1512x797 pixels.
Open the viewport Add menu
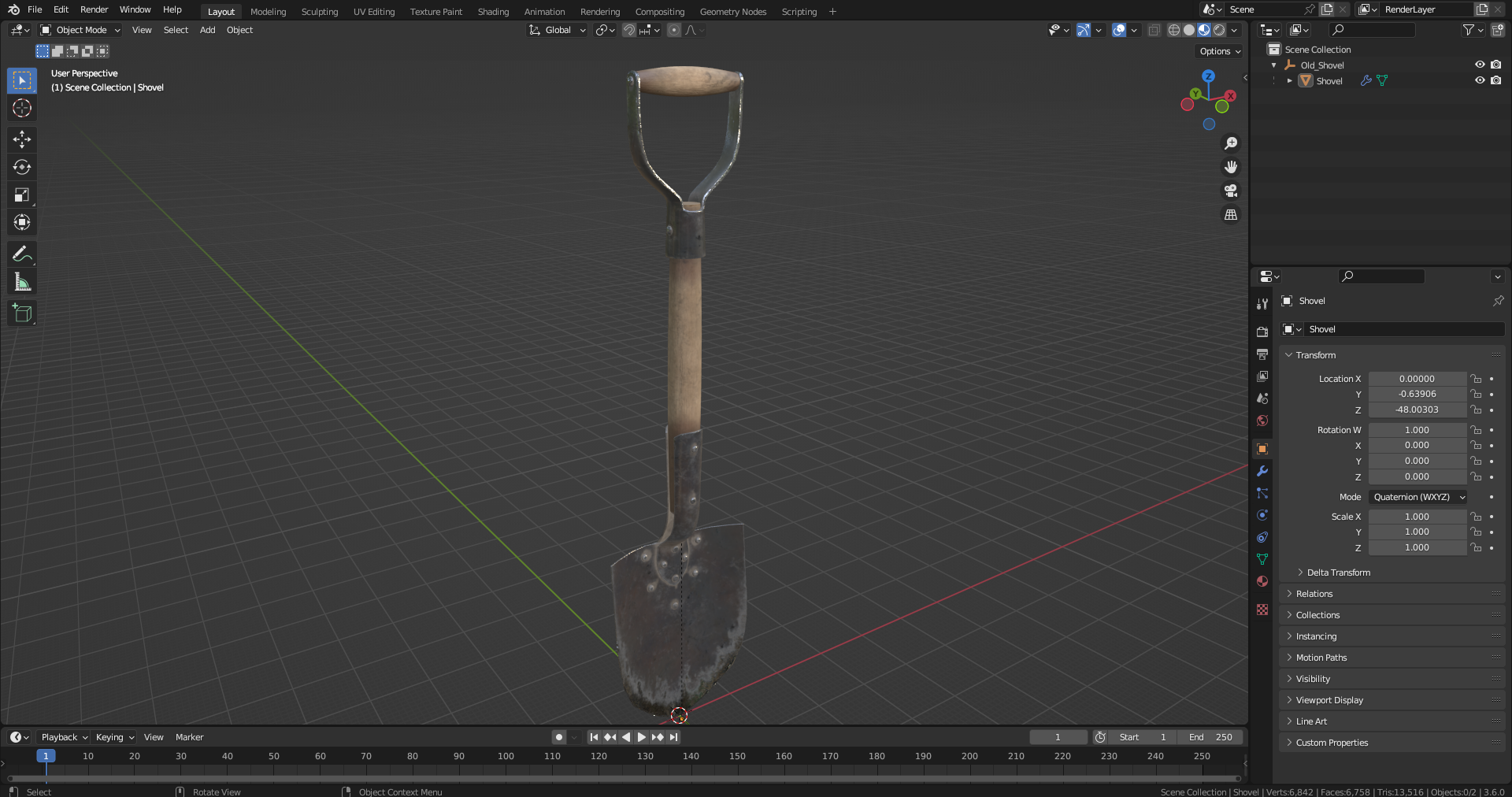coord(207,30)
